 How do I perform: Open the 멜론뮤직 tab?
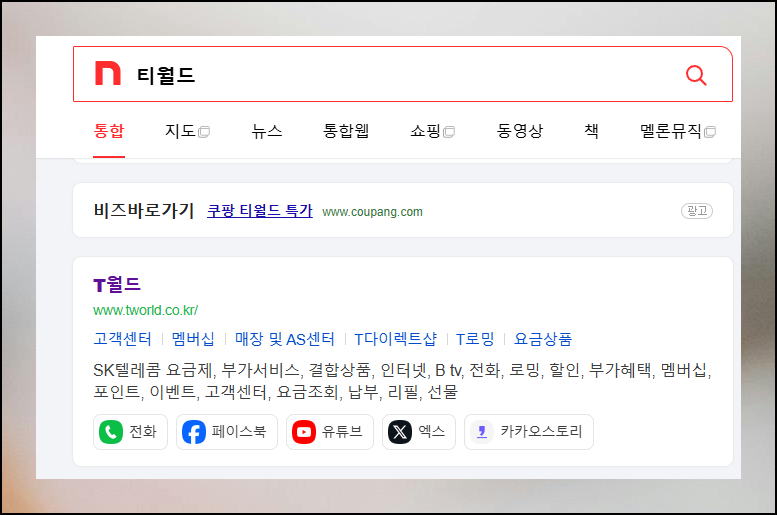pyautogui.click(x=670, y=131)
